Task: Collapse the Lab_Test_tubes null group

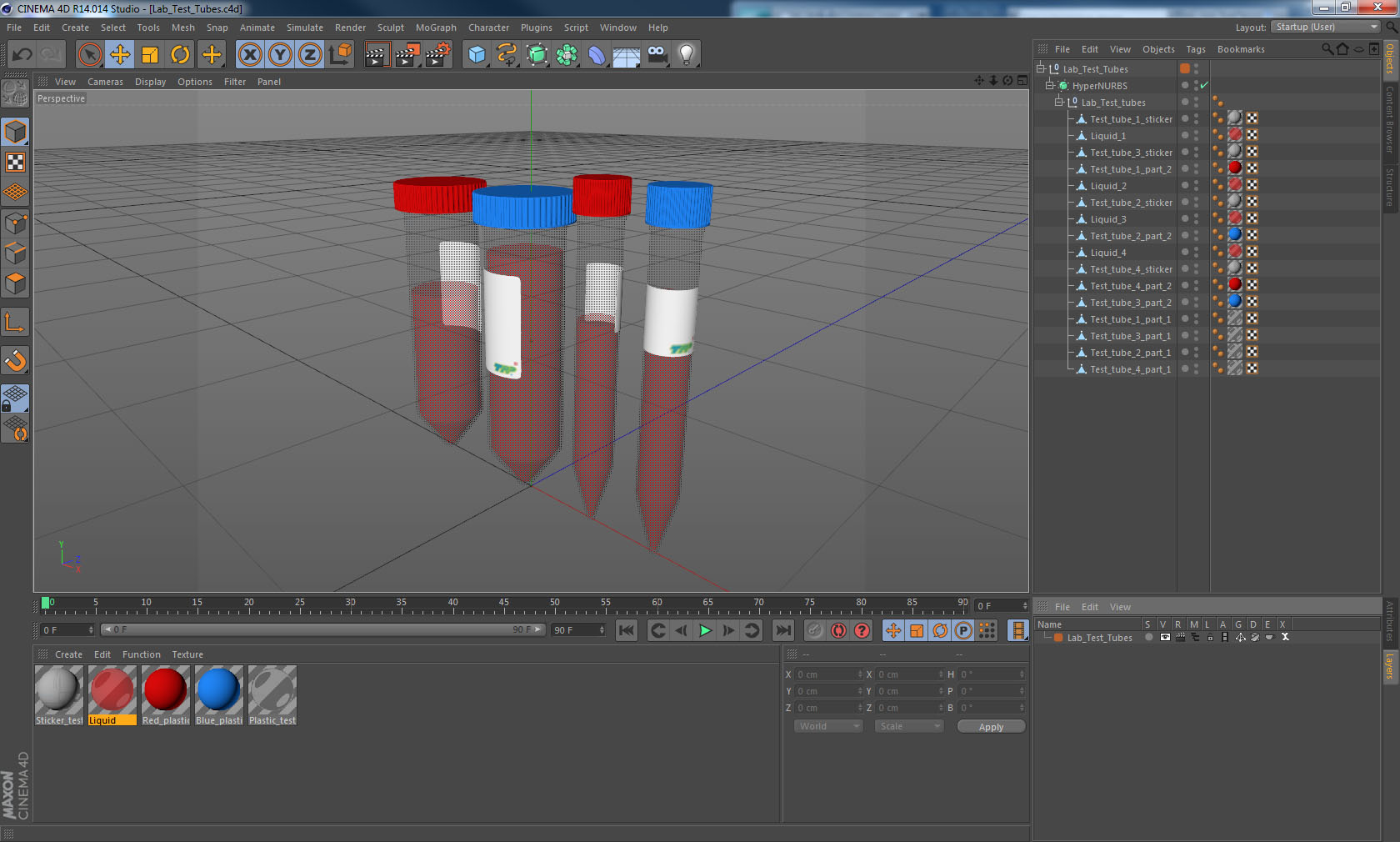Action: pos(1058,102)
